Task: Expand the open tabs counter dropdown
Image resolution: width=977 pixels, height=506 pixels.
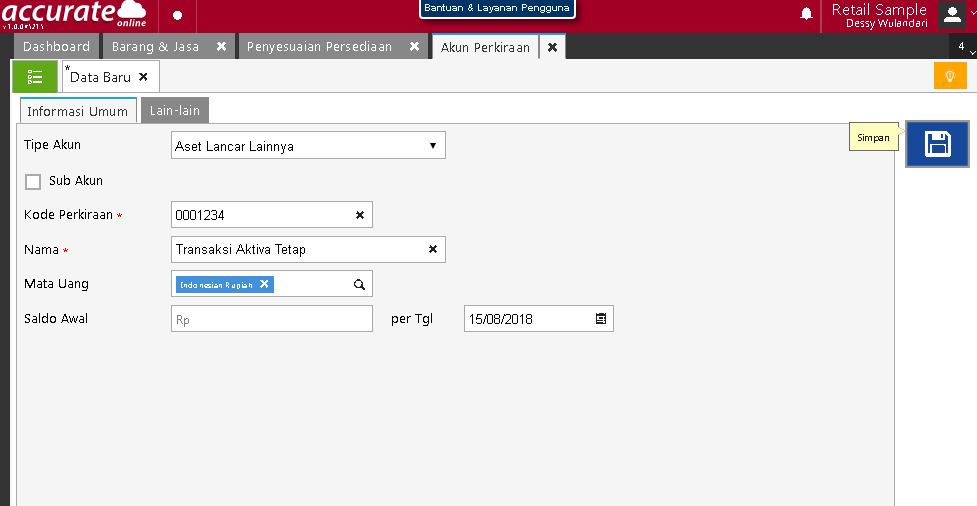Action: click(963, 47)
